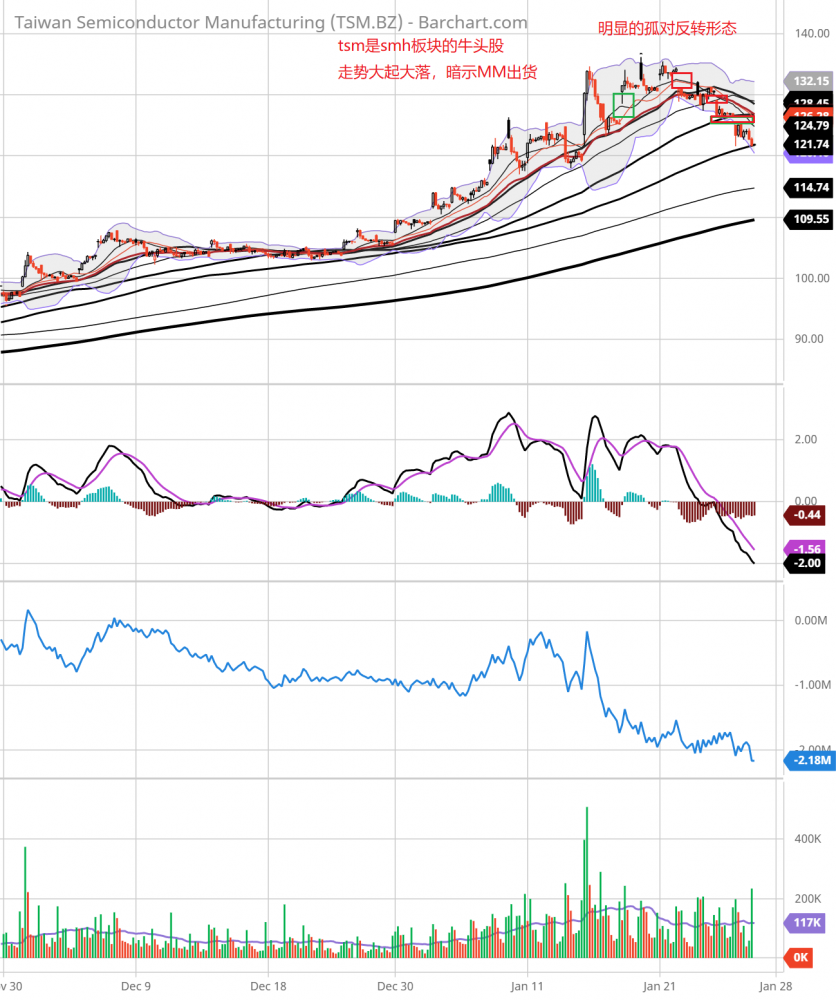Select the red 0K volume tag
This screenshot has height=1000, width=836.
801,958
